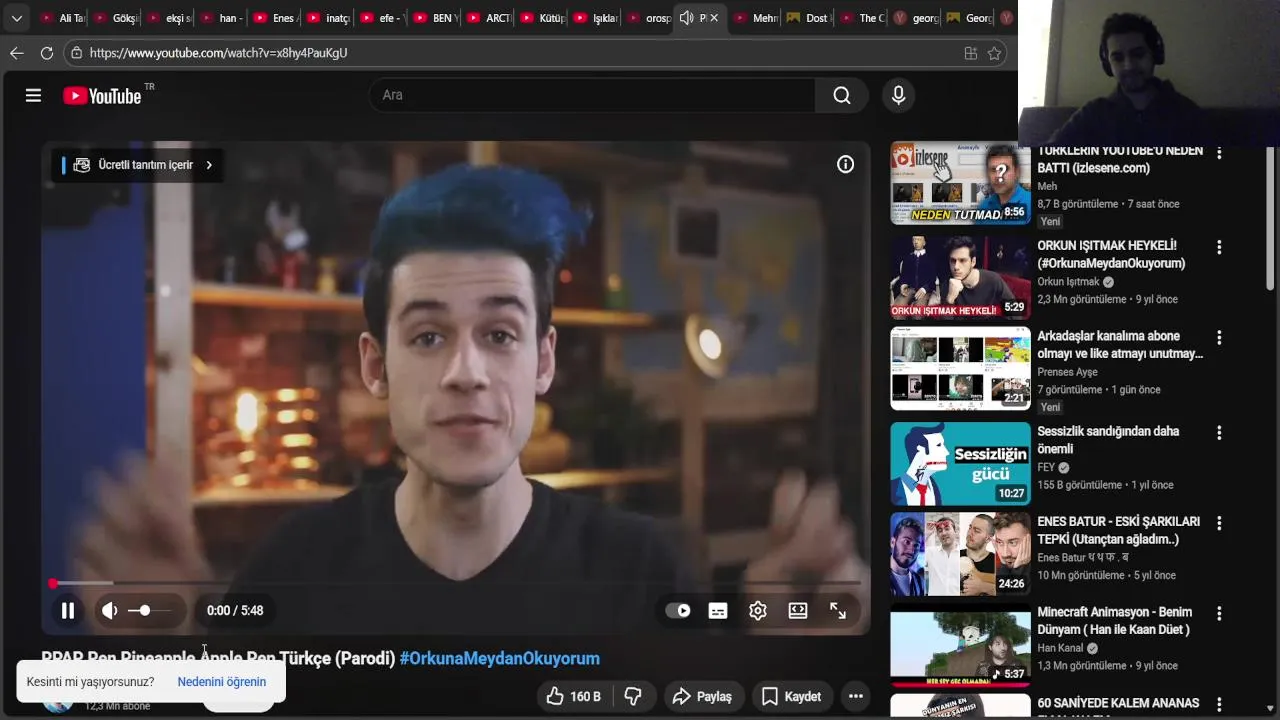This screenshot has width=1280, height=720.
Task: Enter fullscreen mode
Action: (x=838, y=610)
